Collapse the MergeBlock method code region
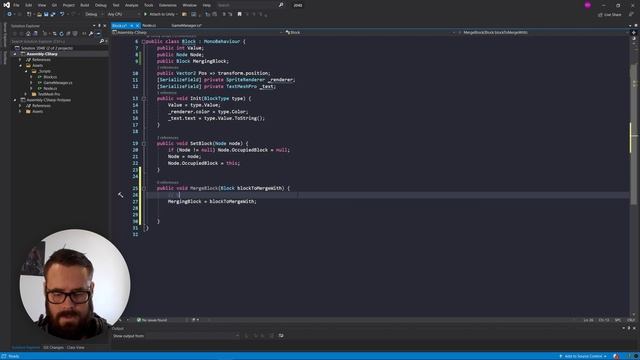 144,188
